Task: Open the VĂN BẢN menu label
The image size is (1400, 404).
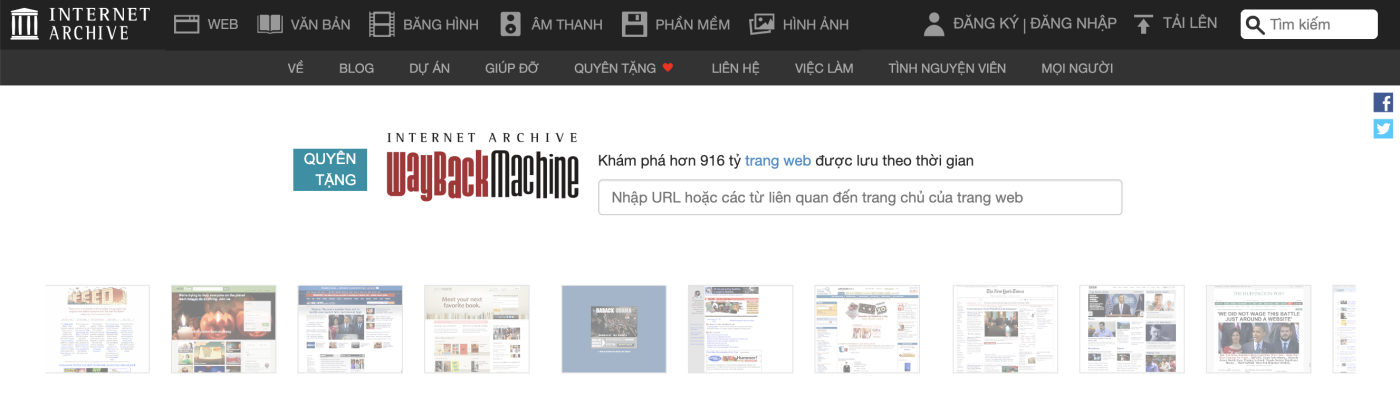Action: point(320,24)
